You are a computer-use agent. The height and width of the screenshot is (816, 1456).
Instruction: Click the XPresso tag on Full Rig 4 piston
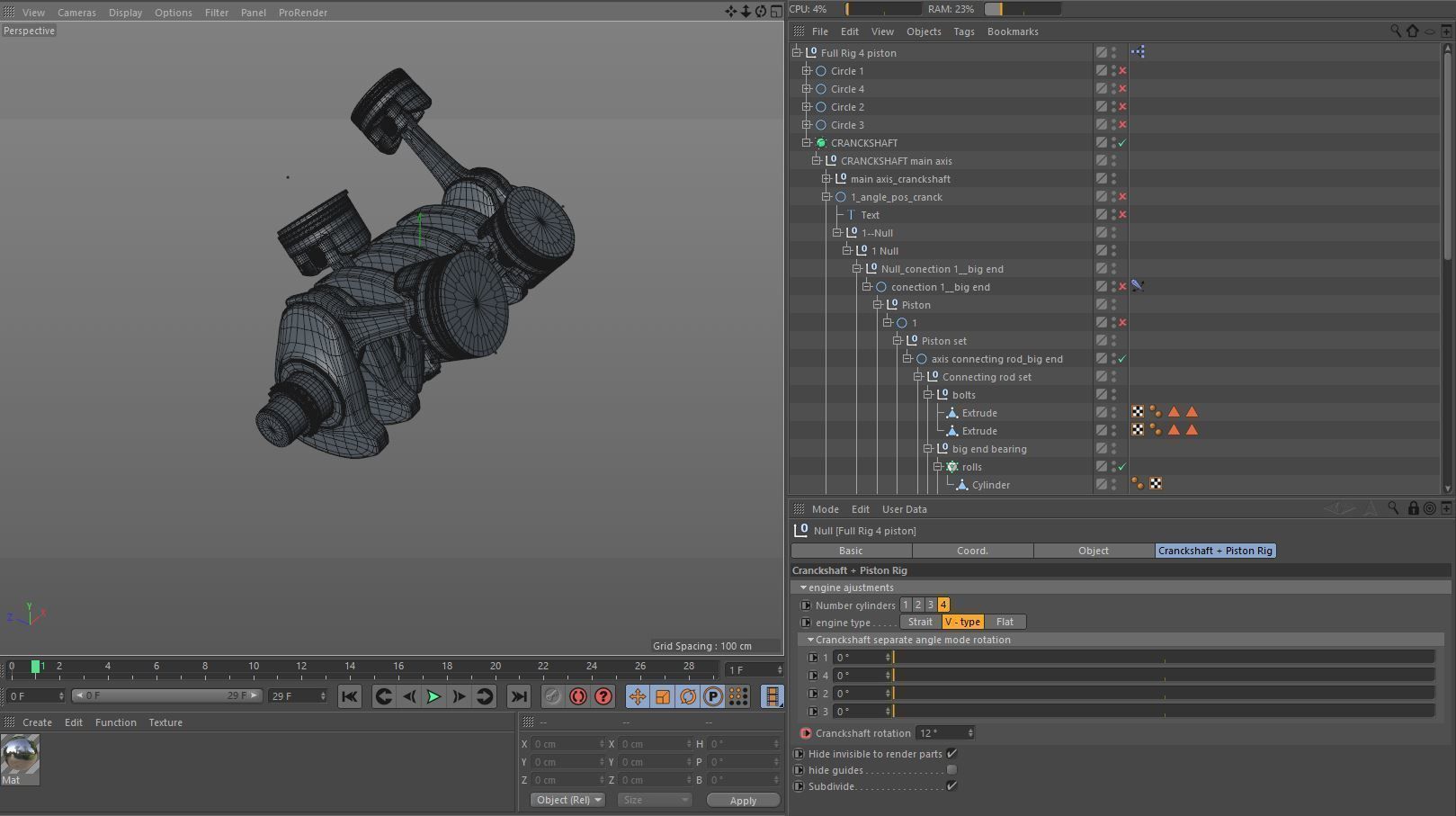tap(1138, 52)
